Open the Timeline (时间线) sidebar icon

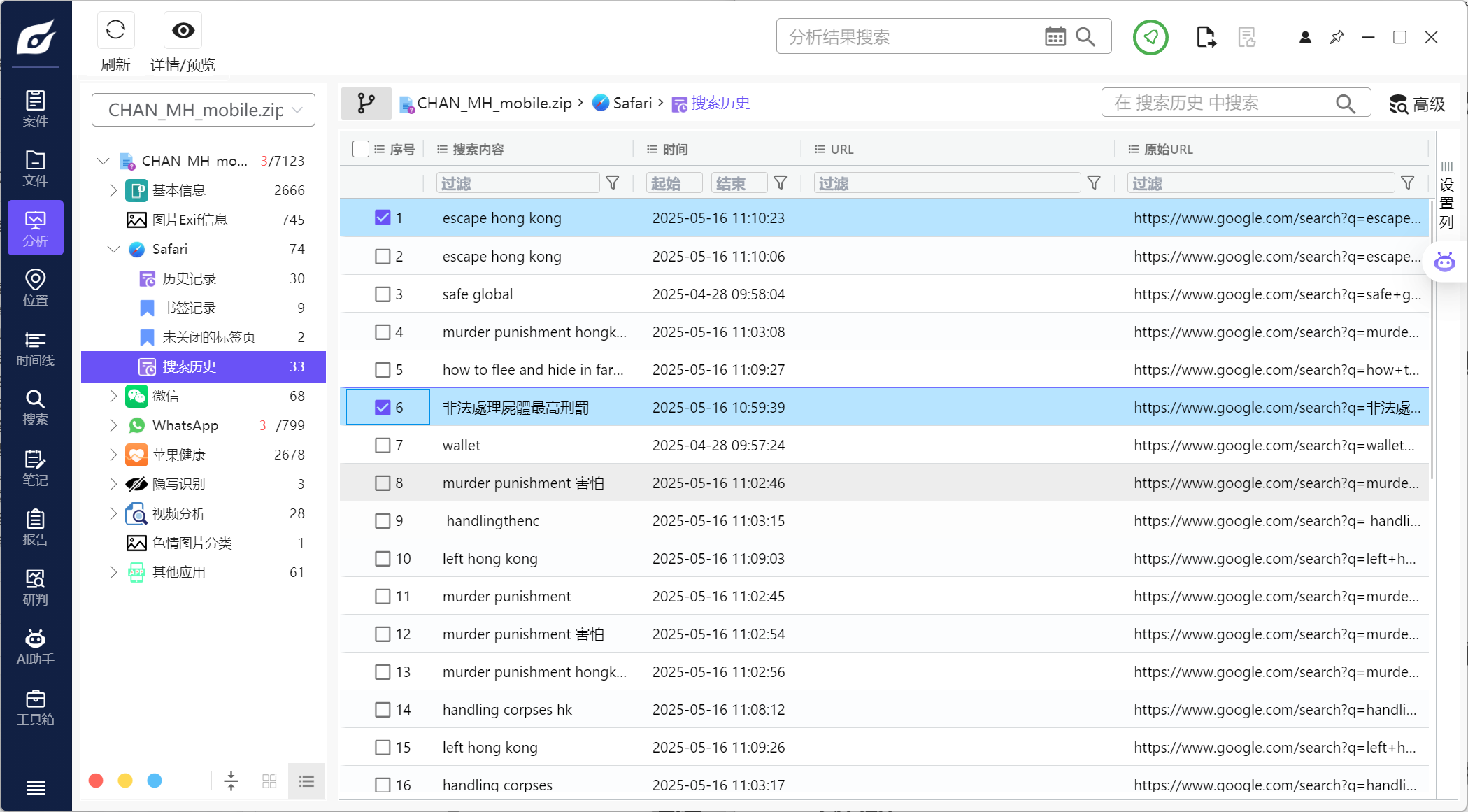coord(35,348)
